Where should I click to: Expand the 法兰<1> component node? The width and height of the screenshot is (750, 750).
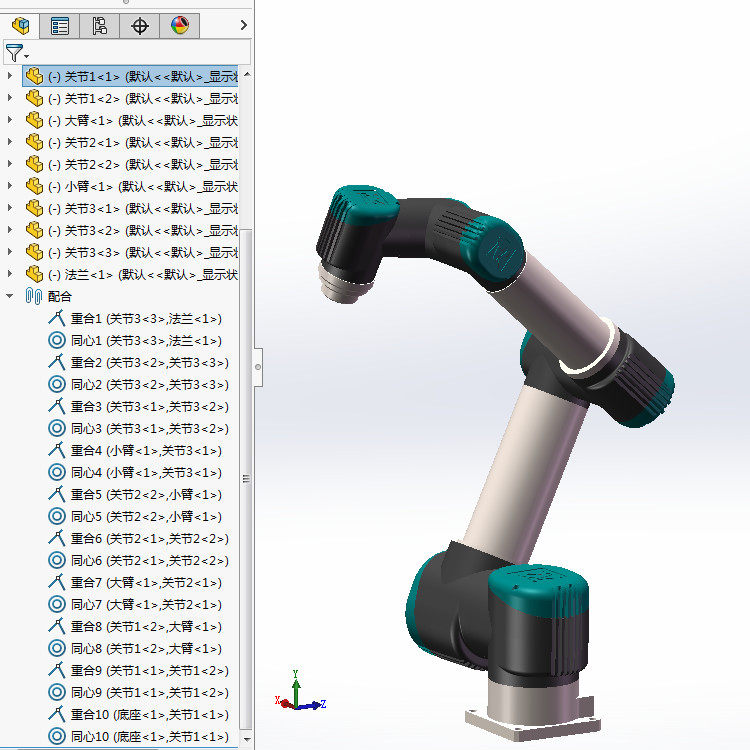click(10, 274)
